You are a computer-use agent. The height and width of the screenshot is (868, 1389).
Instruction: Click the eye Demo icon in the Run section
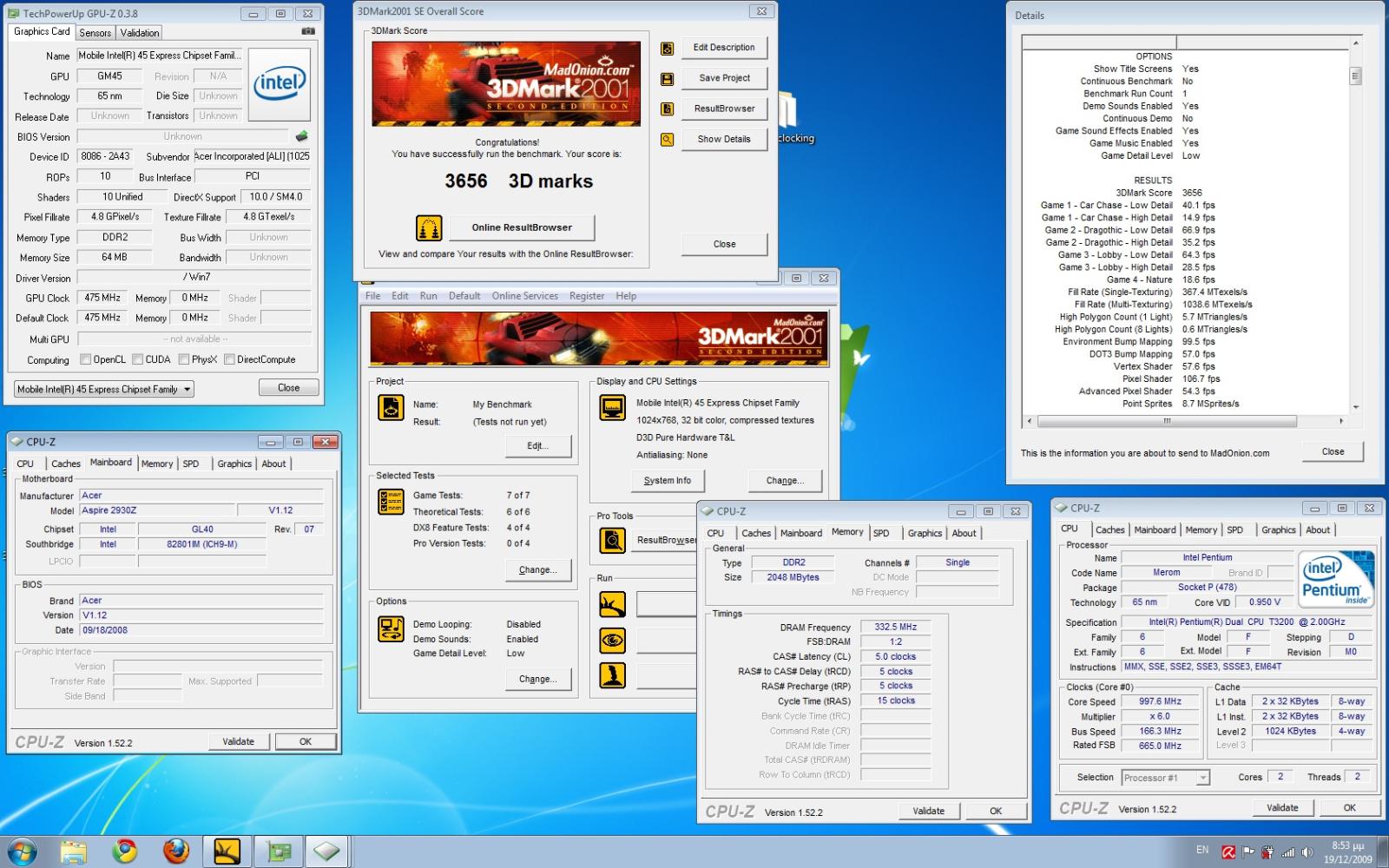point(612,641)
